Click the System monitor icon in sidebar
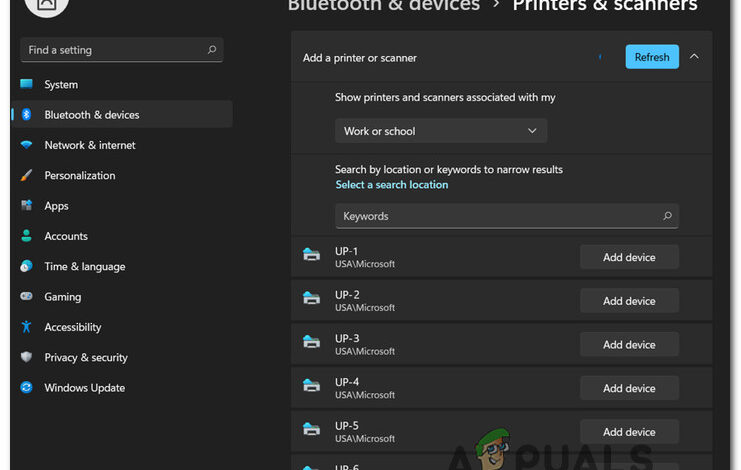Image resolution: width=741 pixels, height=470 pixels. coord(26,85)
